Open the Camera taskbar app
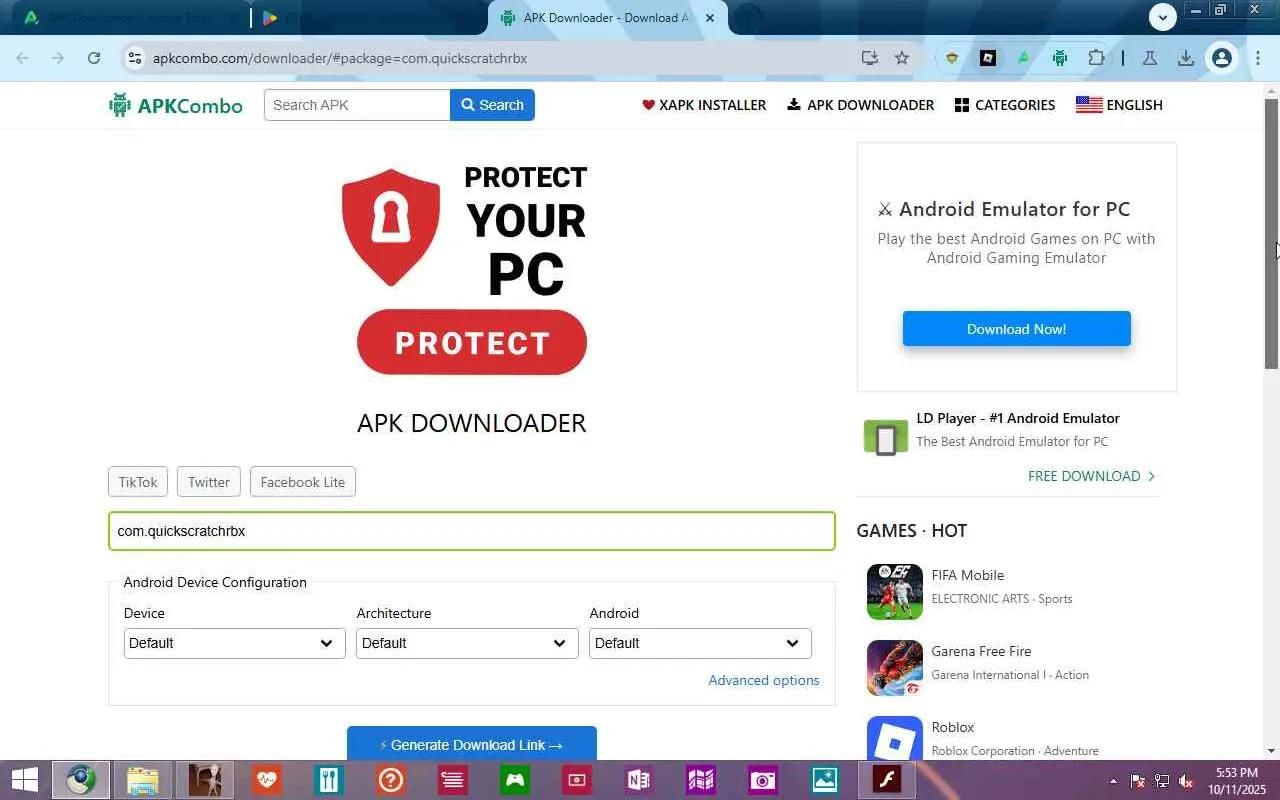Viewport: 1280px width, 800px height. click(x=762, y=780)
